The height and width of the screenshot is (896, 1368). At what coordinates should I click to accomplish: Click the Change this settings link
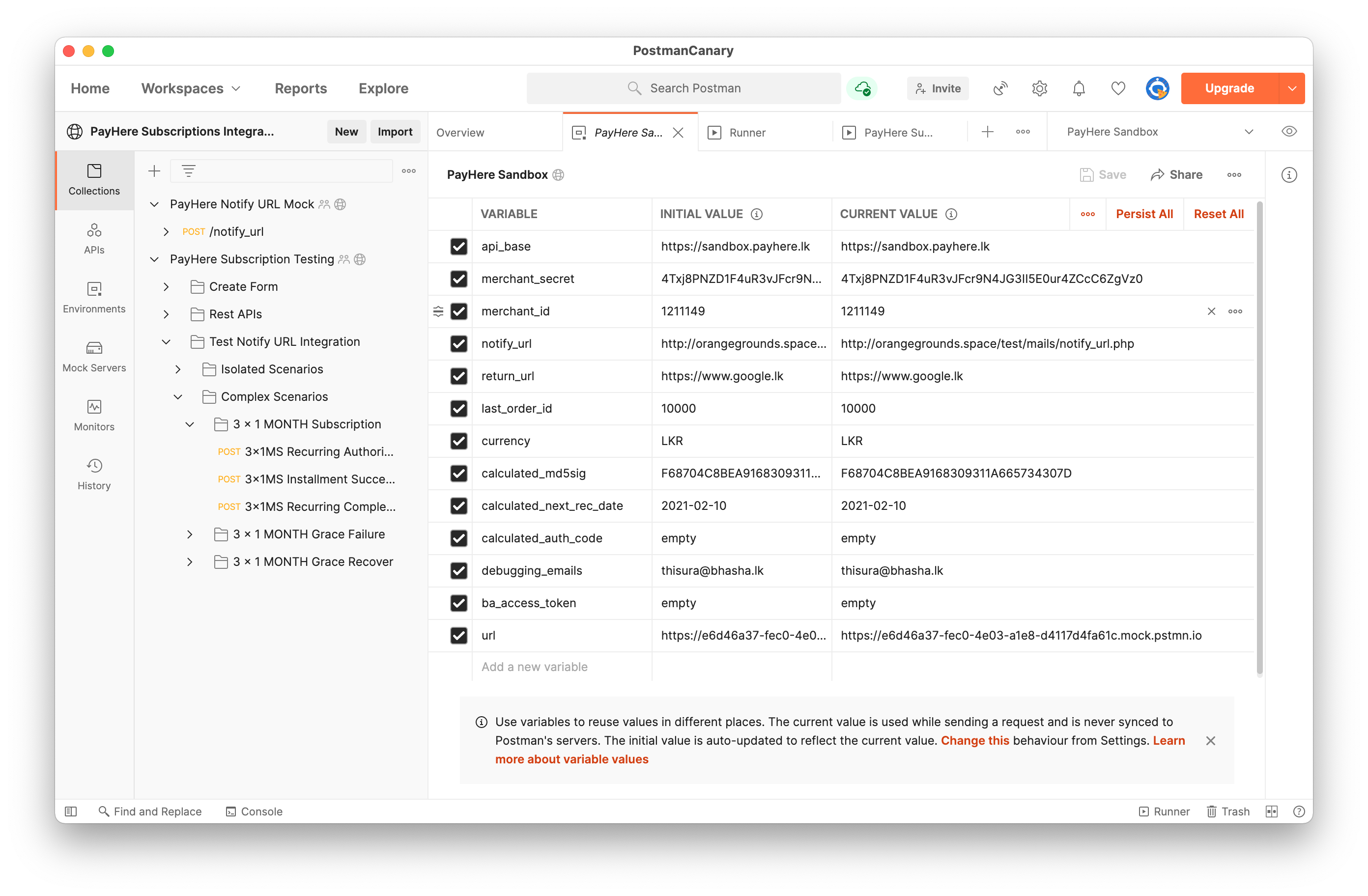[974, 740]
